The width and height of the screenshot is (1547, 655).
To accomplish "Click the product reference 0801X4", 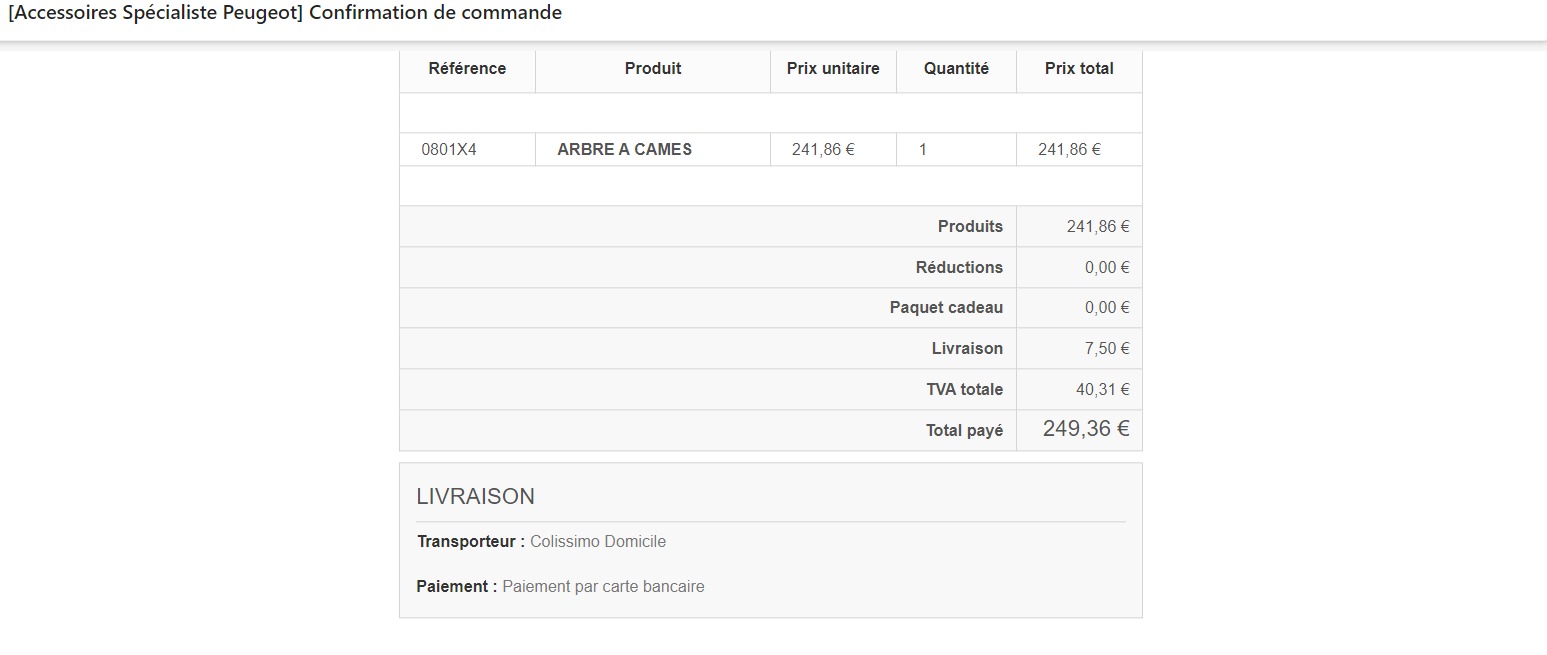I will pos(449,150).
